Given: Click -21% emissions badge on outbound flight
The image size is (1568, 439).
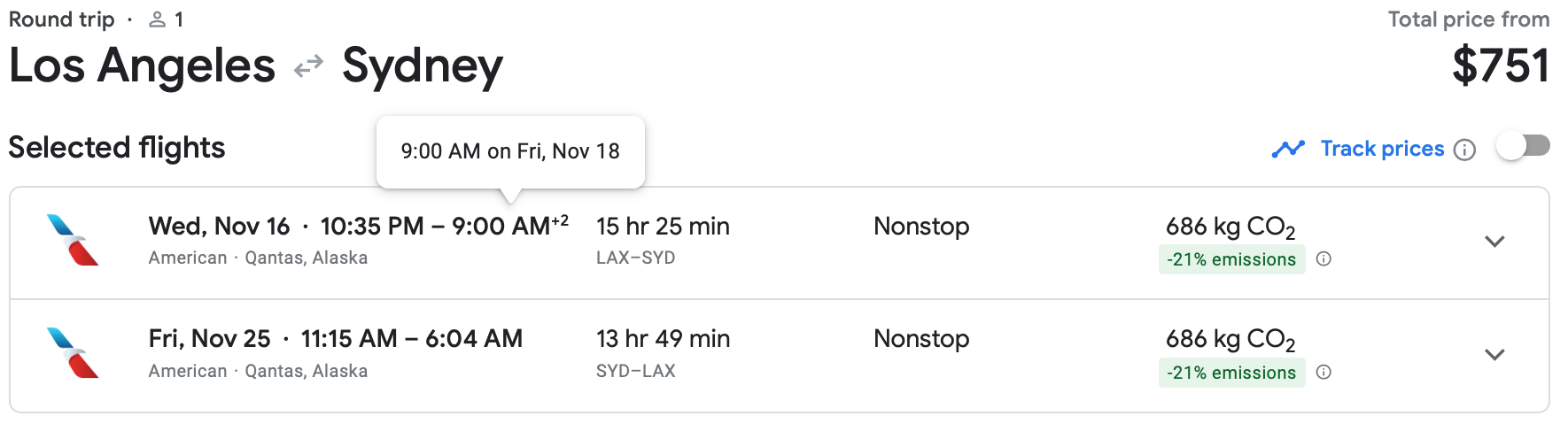Looking at the screenshot, I should [1230, 259].
